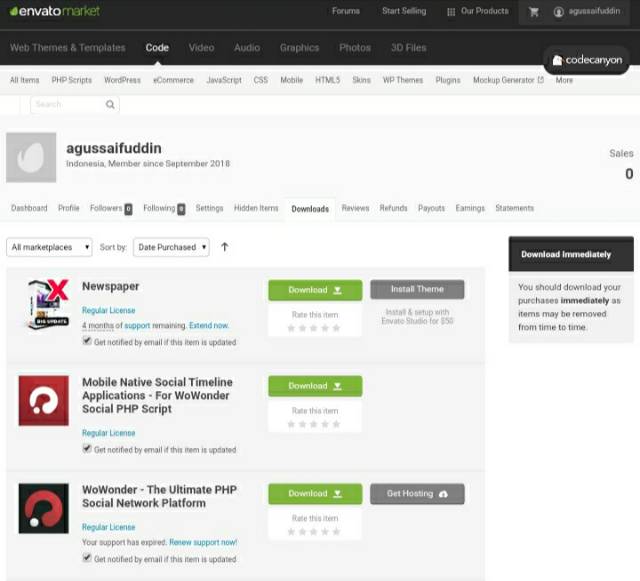Download Mobile Native Social Timeline Applications
The image size is (640, 581).
315,386
